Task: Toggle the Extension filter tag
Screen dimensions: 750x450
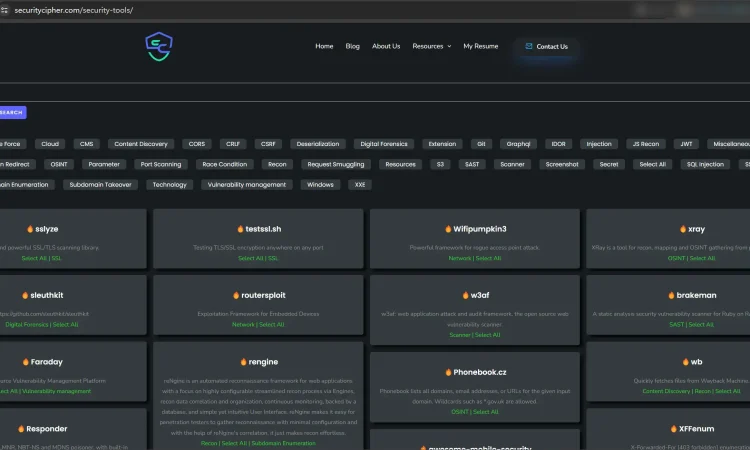Action: point(442,144)
